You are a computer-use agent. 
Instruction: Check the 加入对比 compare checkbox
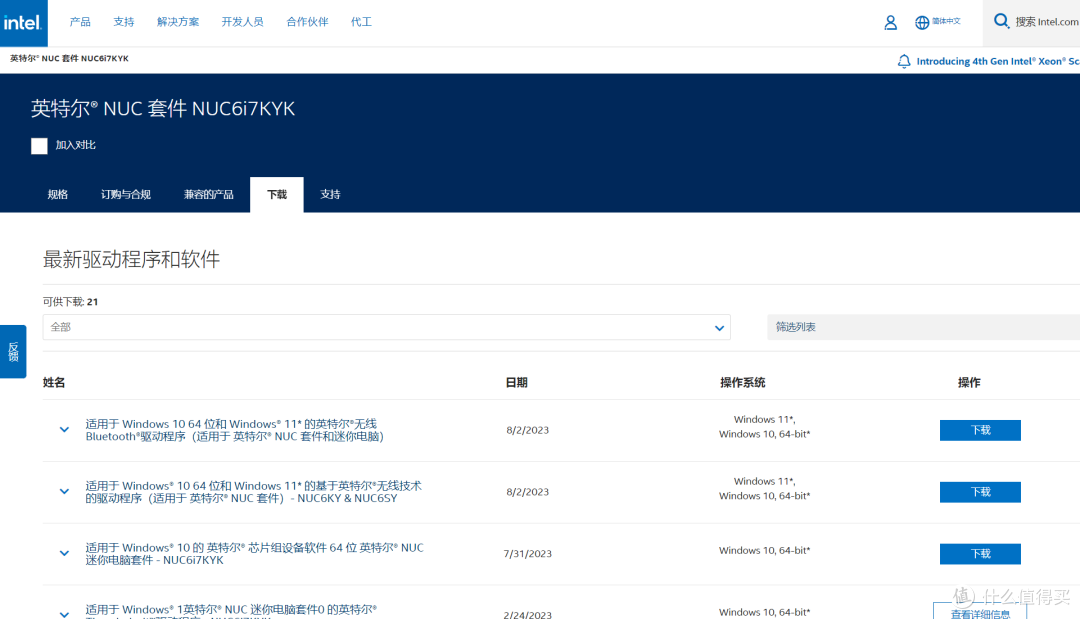coord(39,145)
